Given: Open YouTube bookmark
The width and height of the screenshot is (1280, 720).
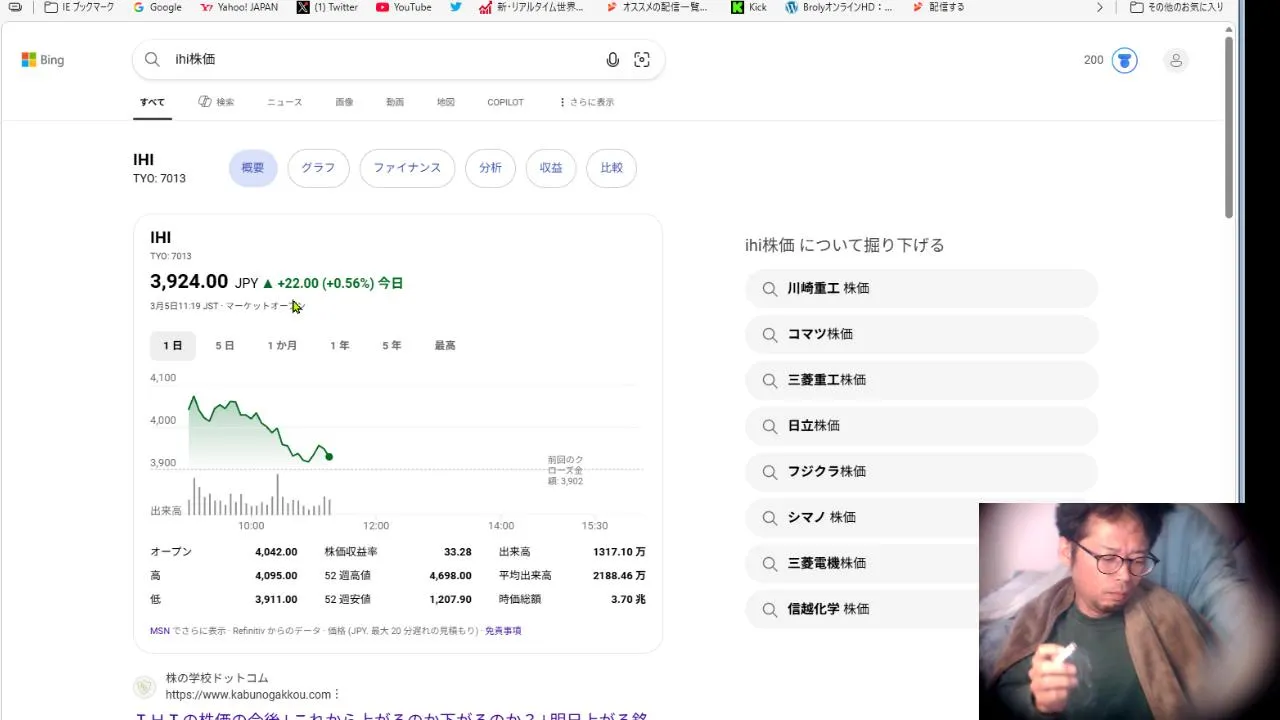Looking at the screenshot, I should (x=403, y=7).
